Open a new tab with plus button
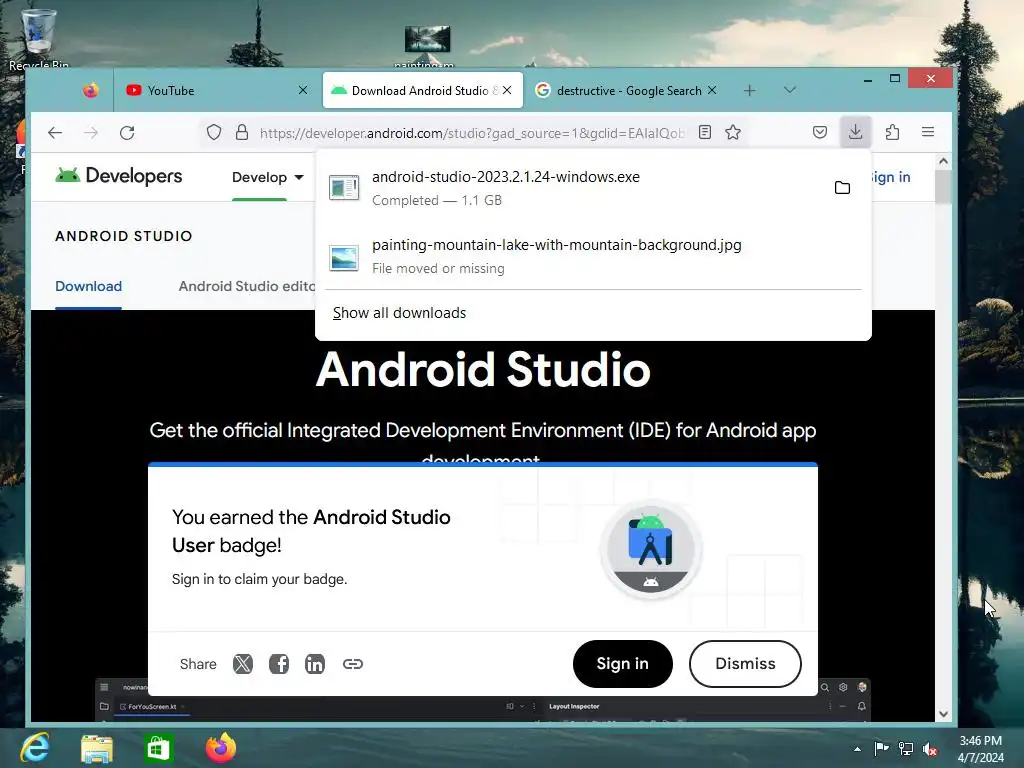This screenshot has width=1024, height=768. 750,90
